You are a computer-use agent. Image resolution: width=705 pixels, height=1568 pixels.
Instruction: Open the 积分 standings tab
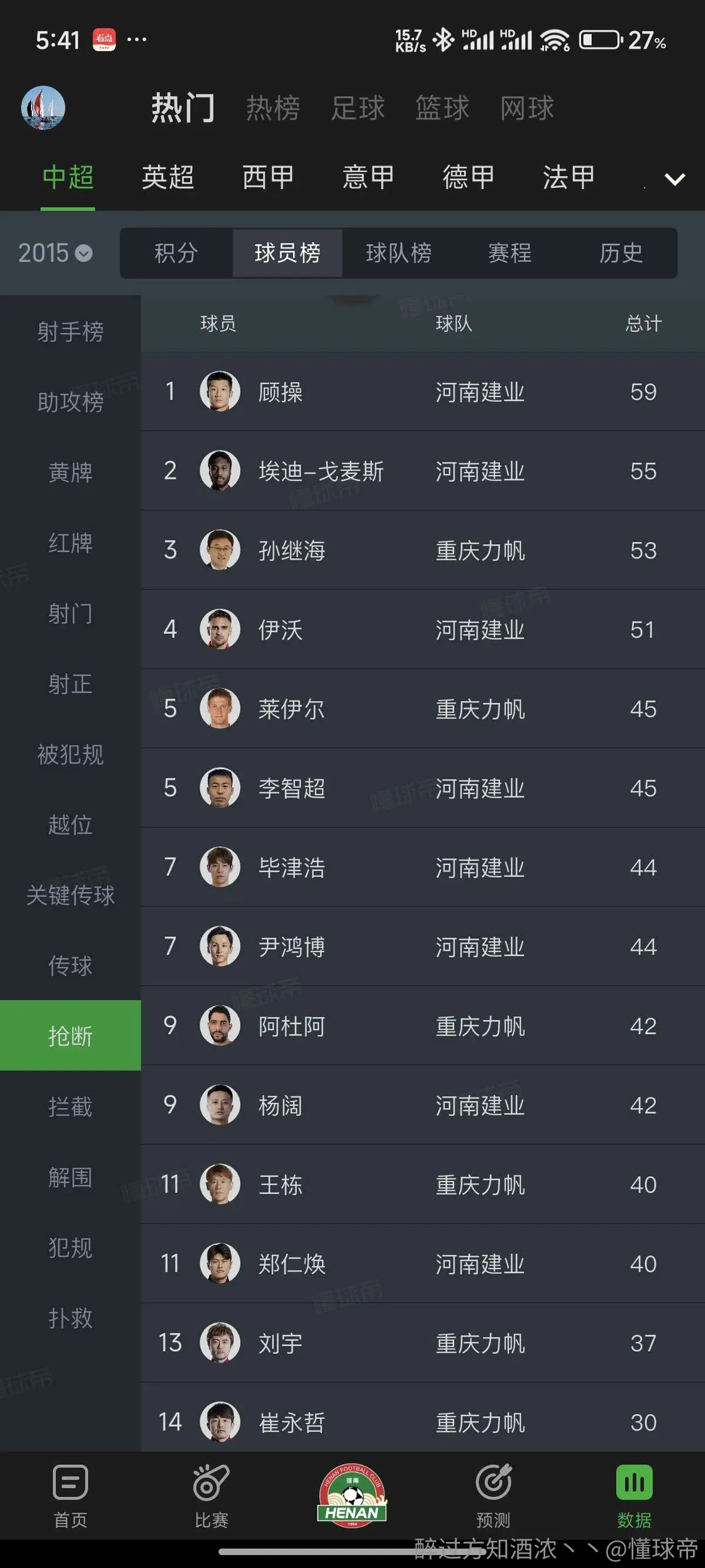[x=176, y=253]
